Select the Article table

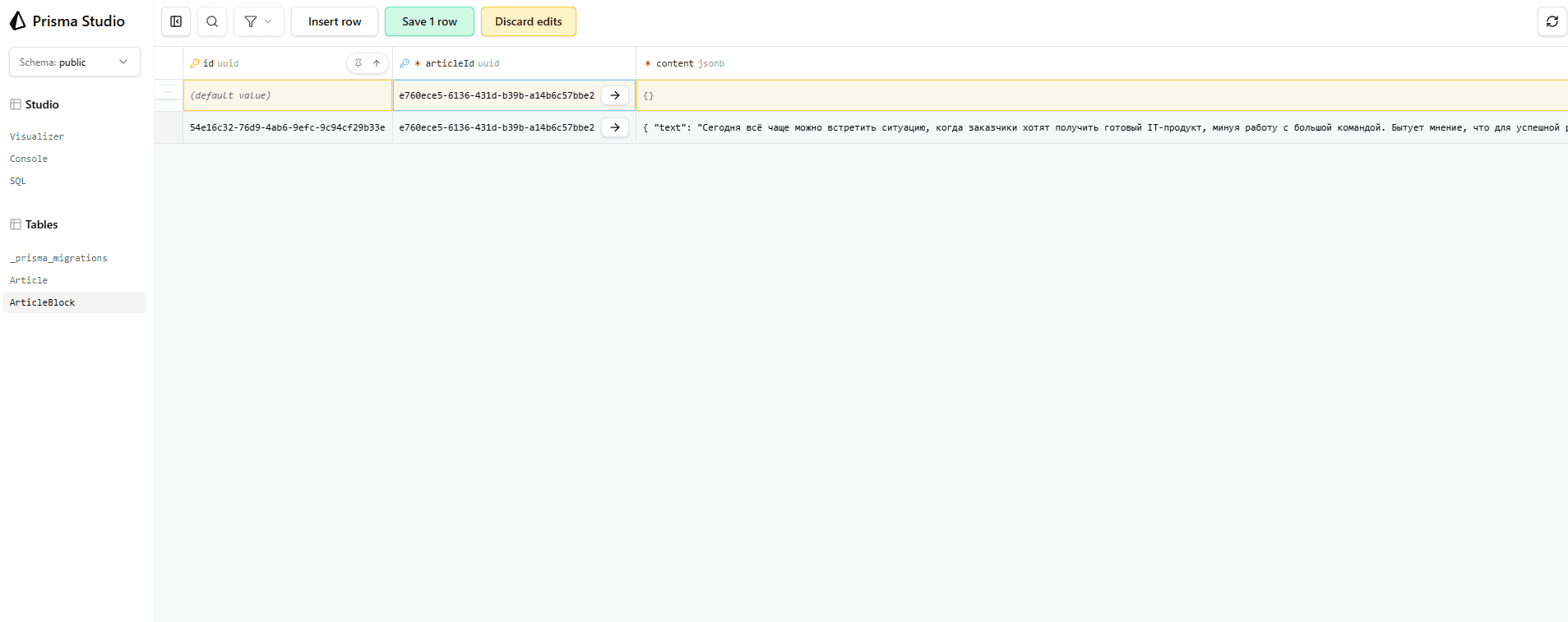(29, 280)
